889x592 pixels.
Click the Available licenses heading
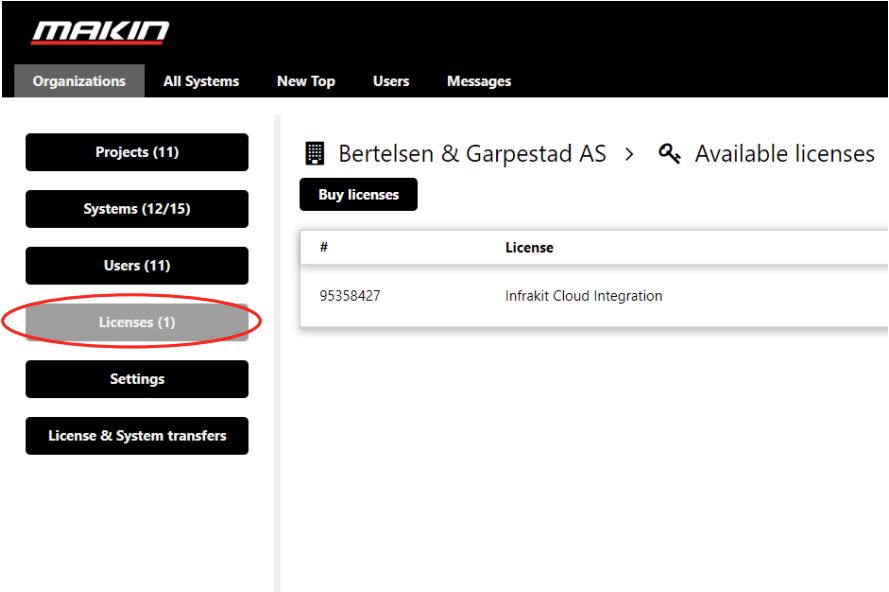click(785, 154)
